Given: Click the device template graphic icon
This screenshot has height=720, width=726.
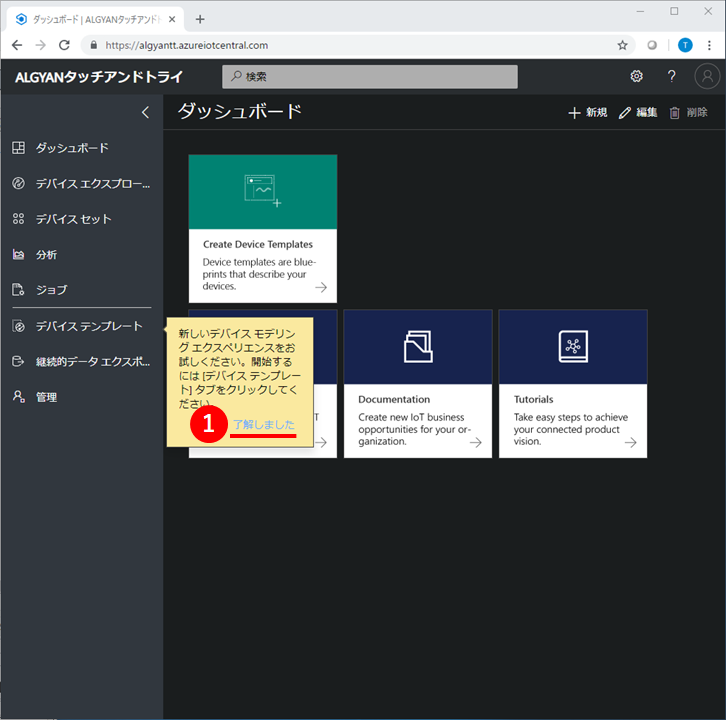Looking at the screenshot, I should pyautogui.click(x=263, y=190).
